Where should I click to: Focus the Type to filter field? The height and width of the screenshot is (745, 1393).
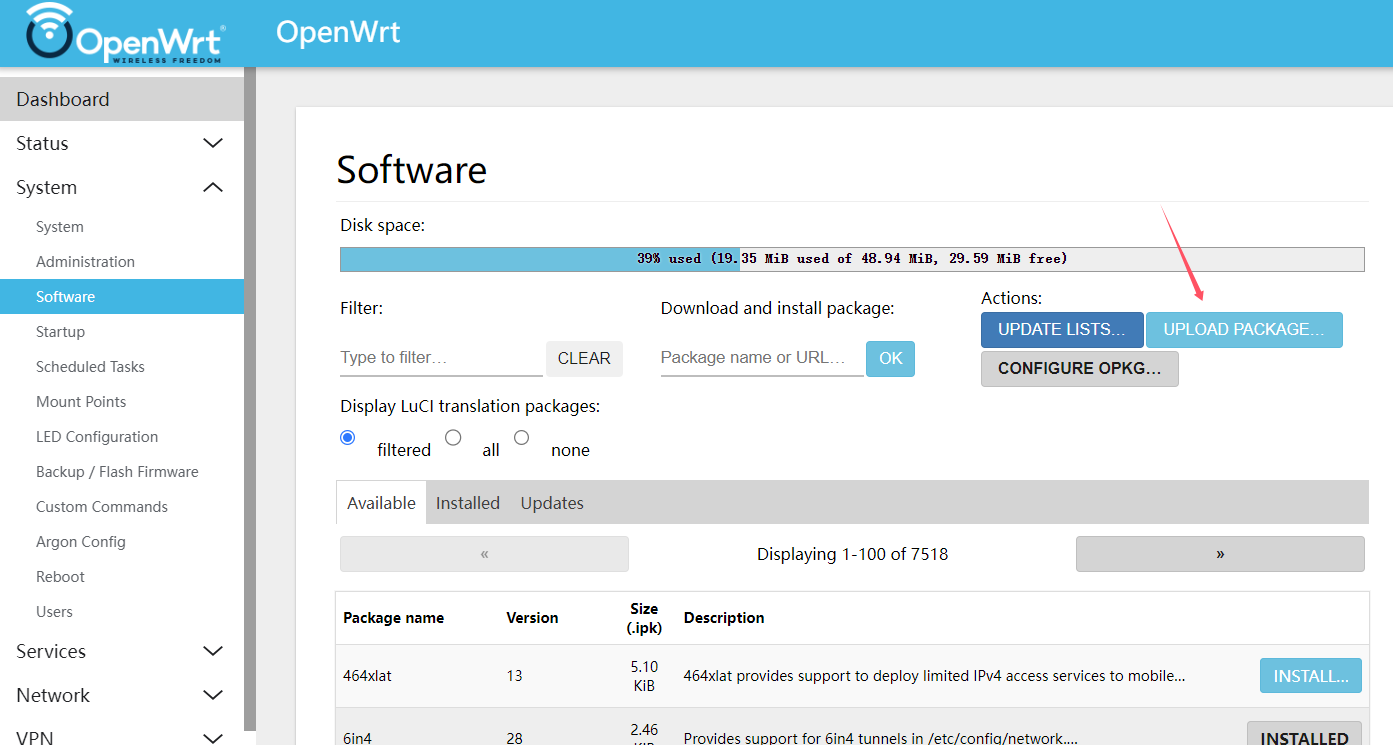441,358
